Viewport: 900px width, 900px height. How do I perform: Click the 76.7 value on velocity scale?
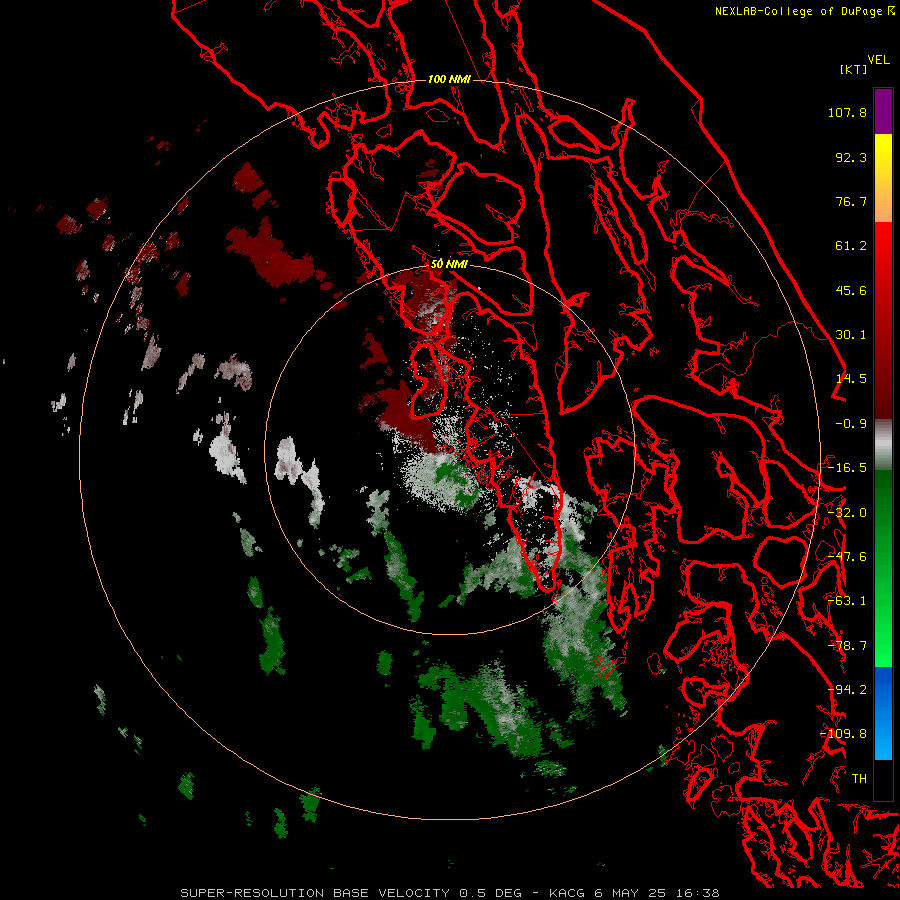tap(851, 201)
